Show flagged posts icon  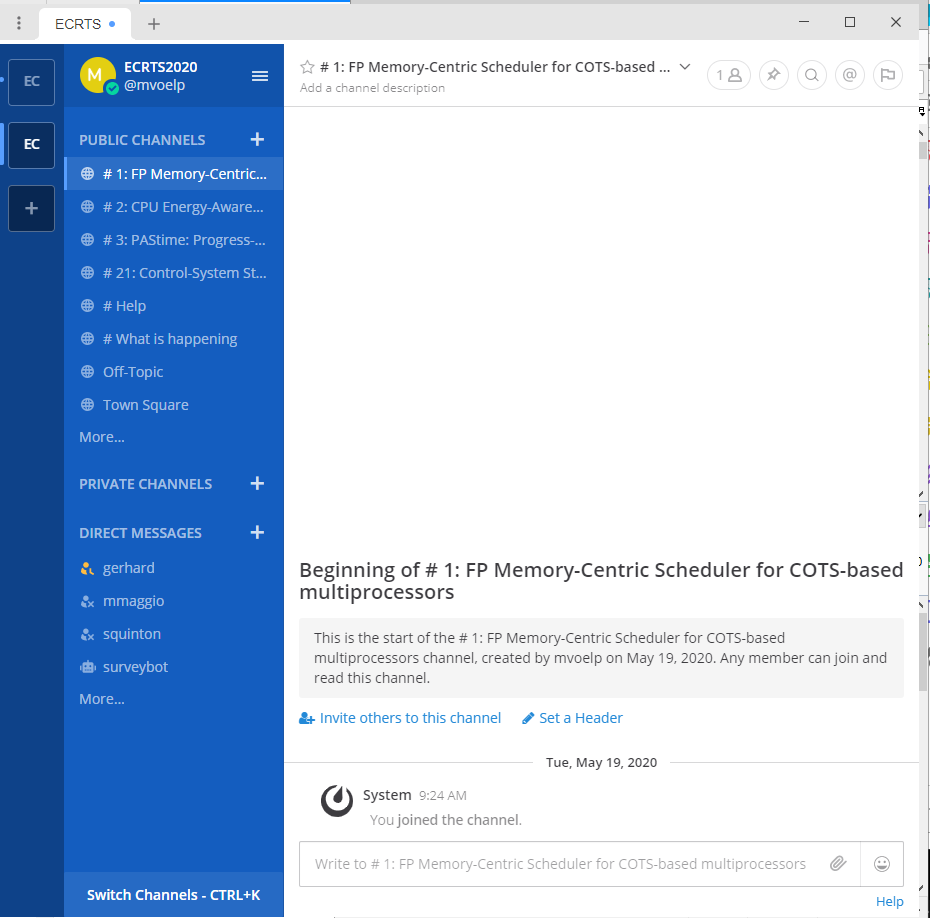887,75
